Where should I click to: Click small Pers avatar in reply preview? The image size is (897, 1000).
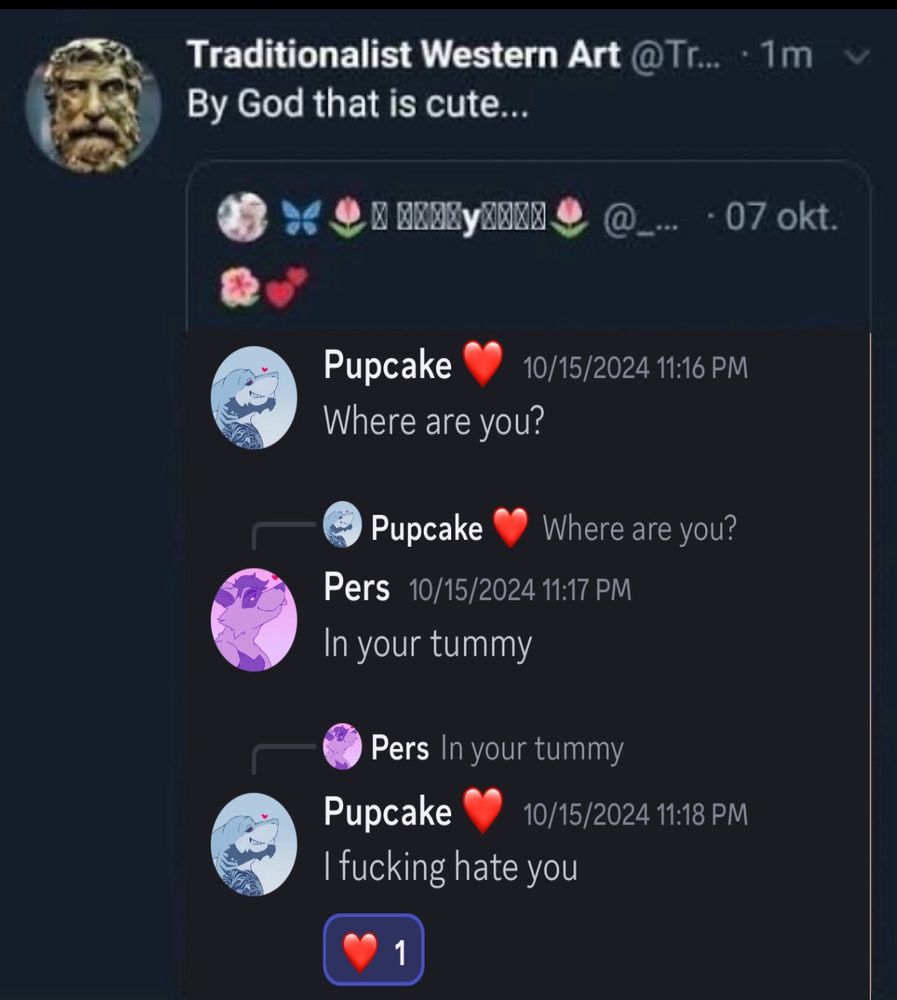[x=342, y=746]
